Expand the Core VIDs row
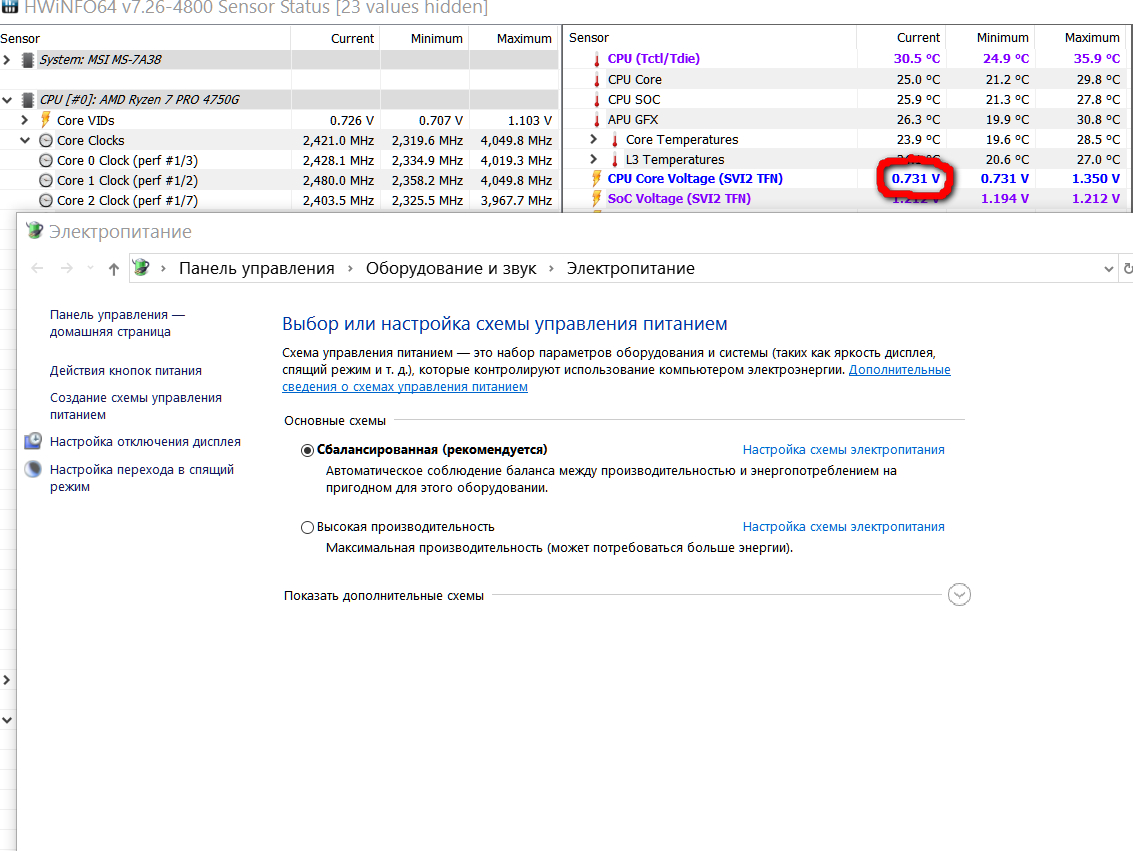 pos(25,120)
